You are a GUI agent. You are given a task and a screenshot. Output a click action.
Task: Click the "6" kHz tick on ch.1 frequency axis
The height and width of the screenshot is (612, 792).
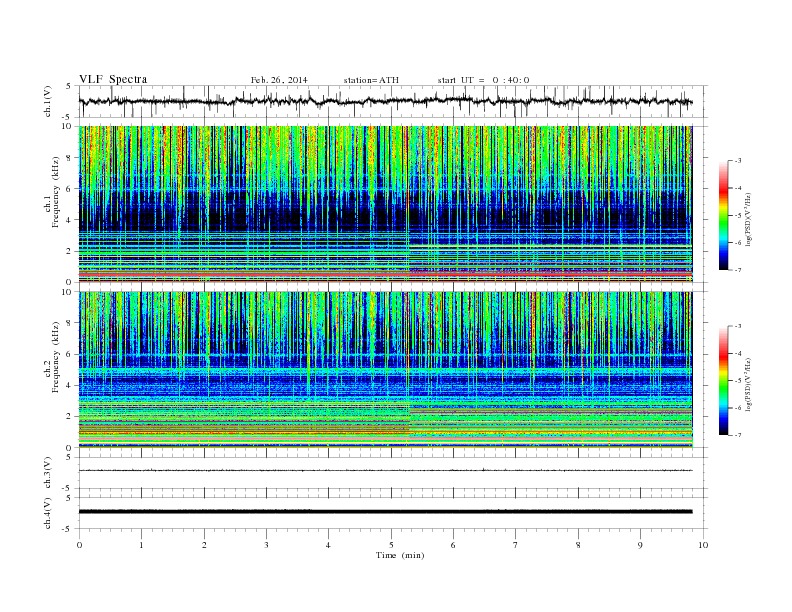(69, 189)
